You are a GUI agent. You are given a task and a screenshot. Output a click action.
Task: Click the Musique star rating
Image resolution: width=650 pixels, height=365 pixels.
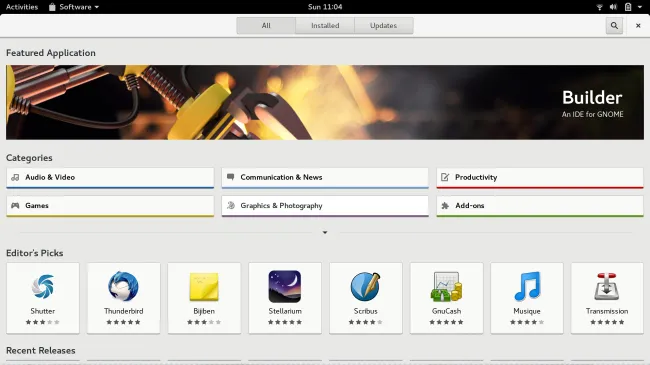[527, 322]
